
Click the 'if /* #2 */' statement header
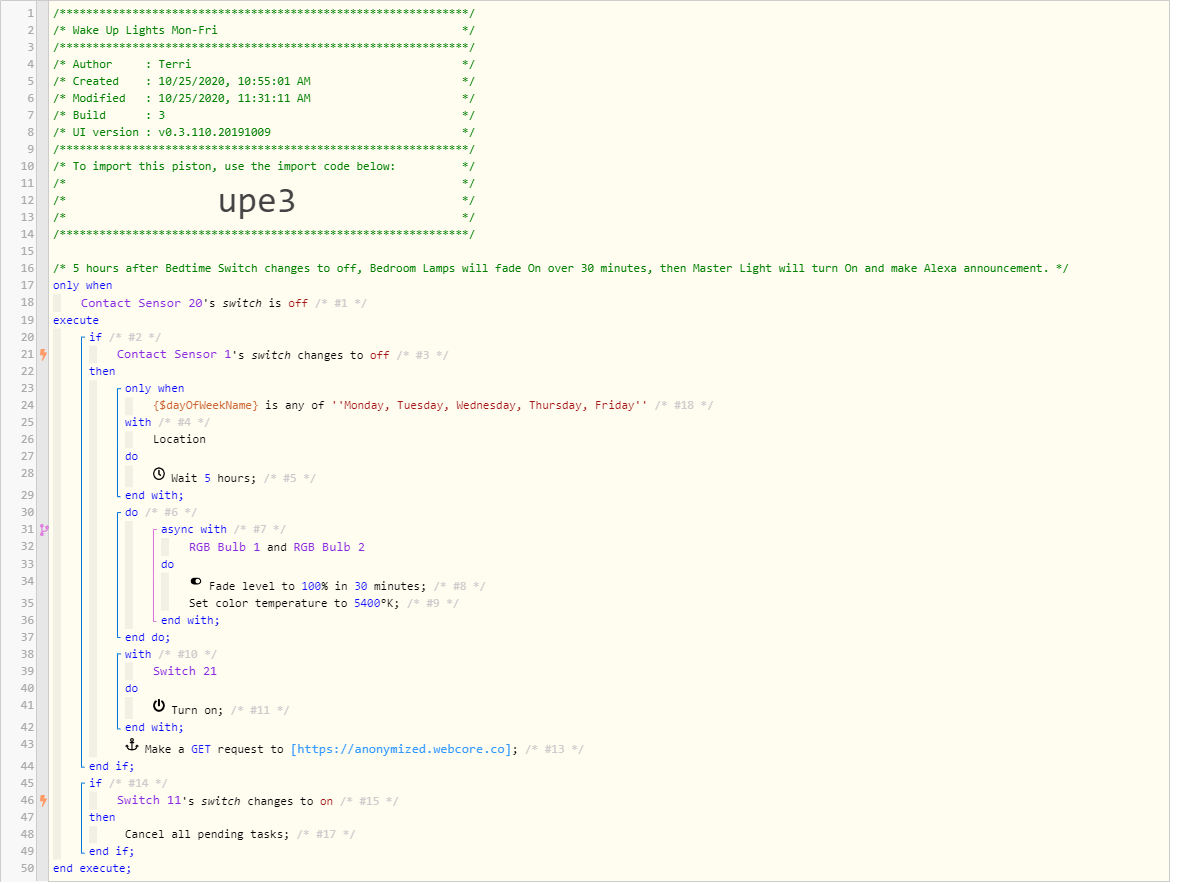pyautogui.click(x=125, y=337)
